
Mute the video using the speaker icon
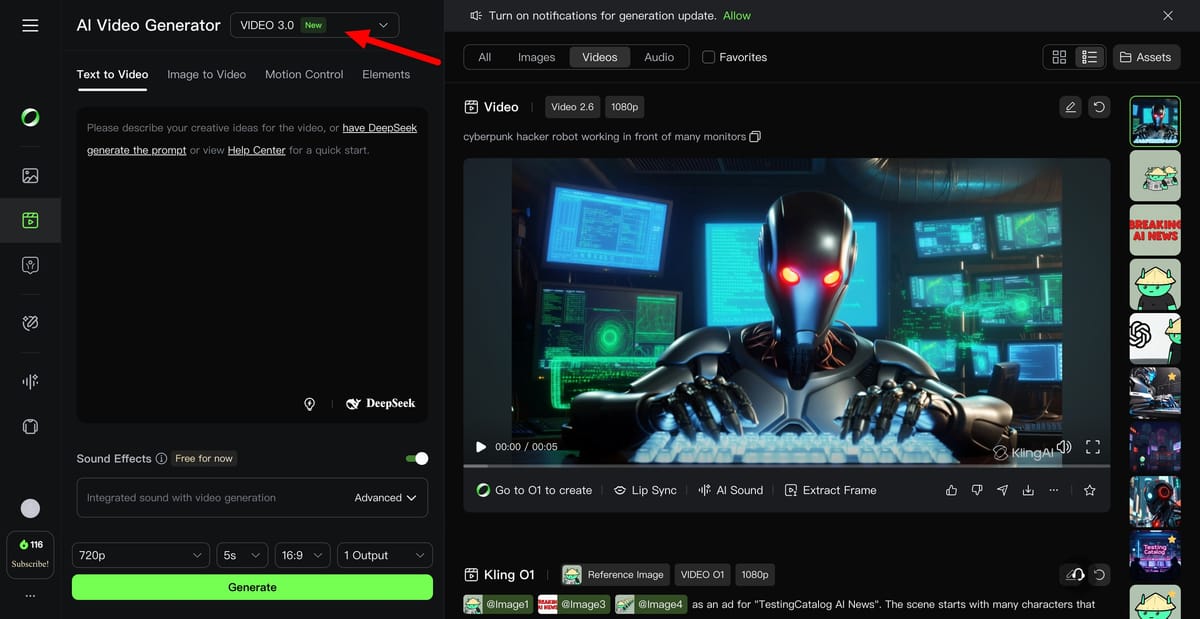1064,447
